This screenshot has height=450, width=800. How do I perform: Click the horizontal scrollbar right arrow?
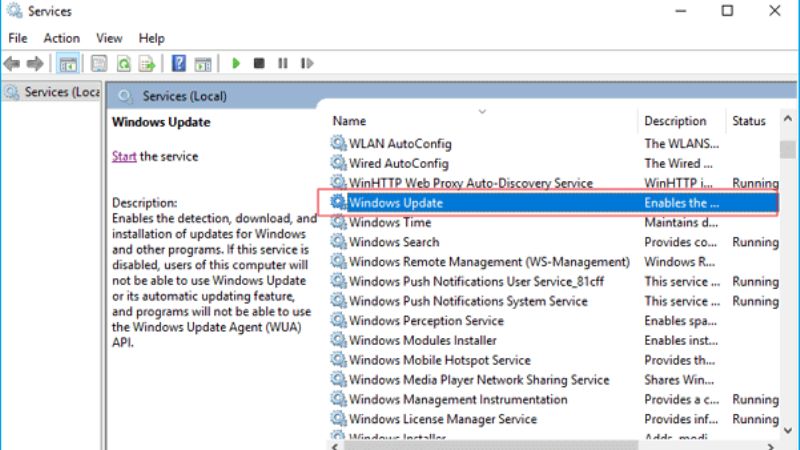click(x=770, y=446)
